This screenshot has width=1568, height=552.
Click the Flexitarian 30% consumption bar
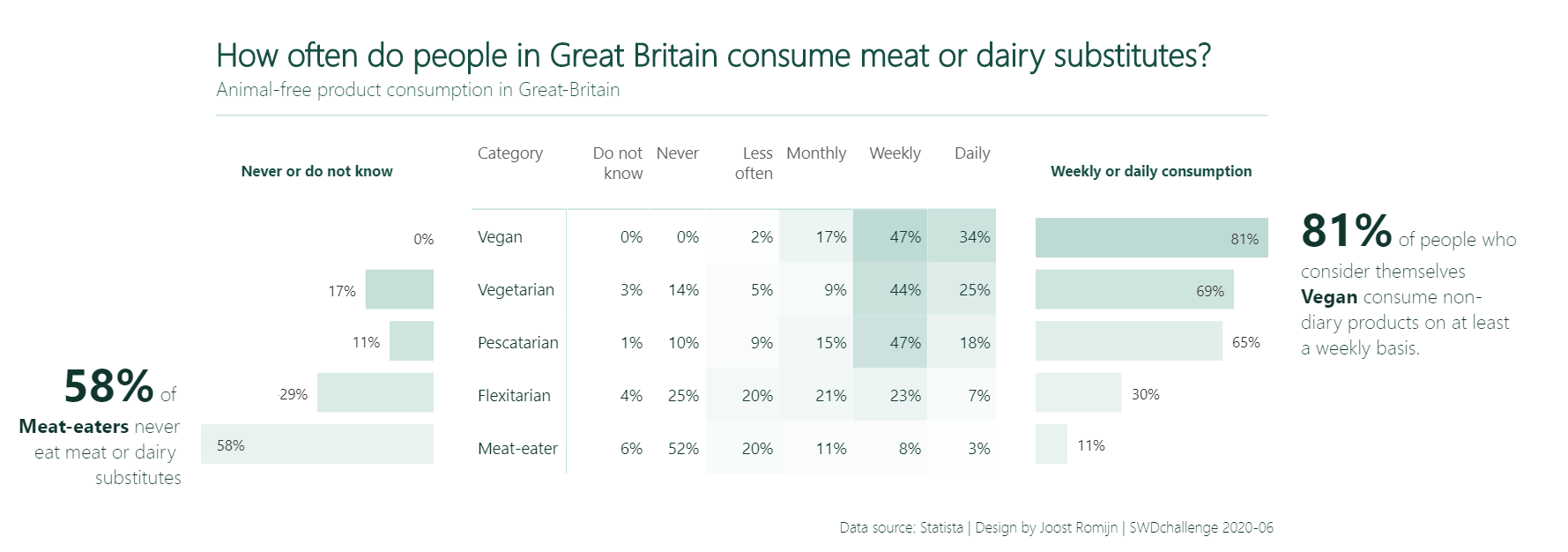pyautogui.click(x=1078, y=393)
